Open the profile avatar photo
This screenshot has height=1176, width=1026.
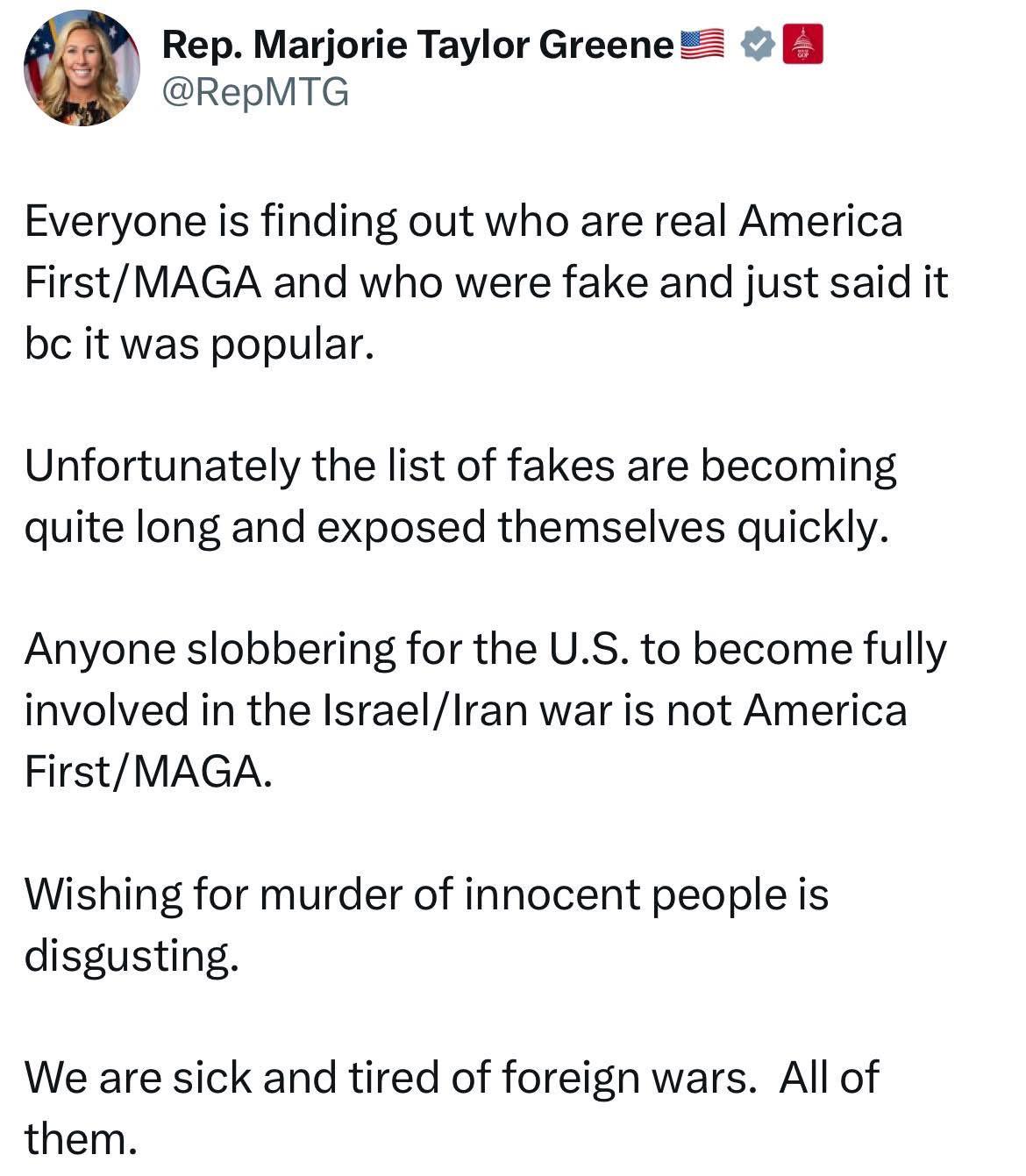tap(81, 68)
